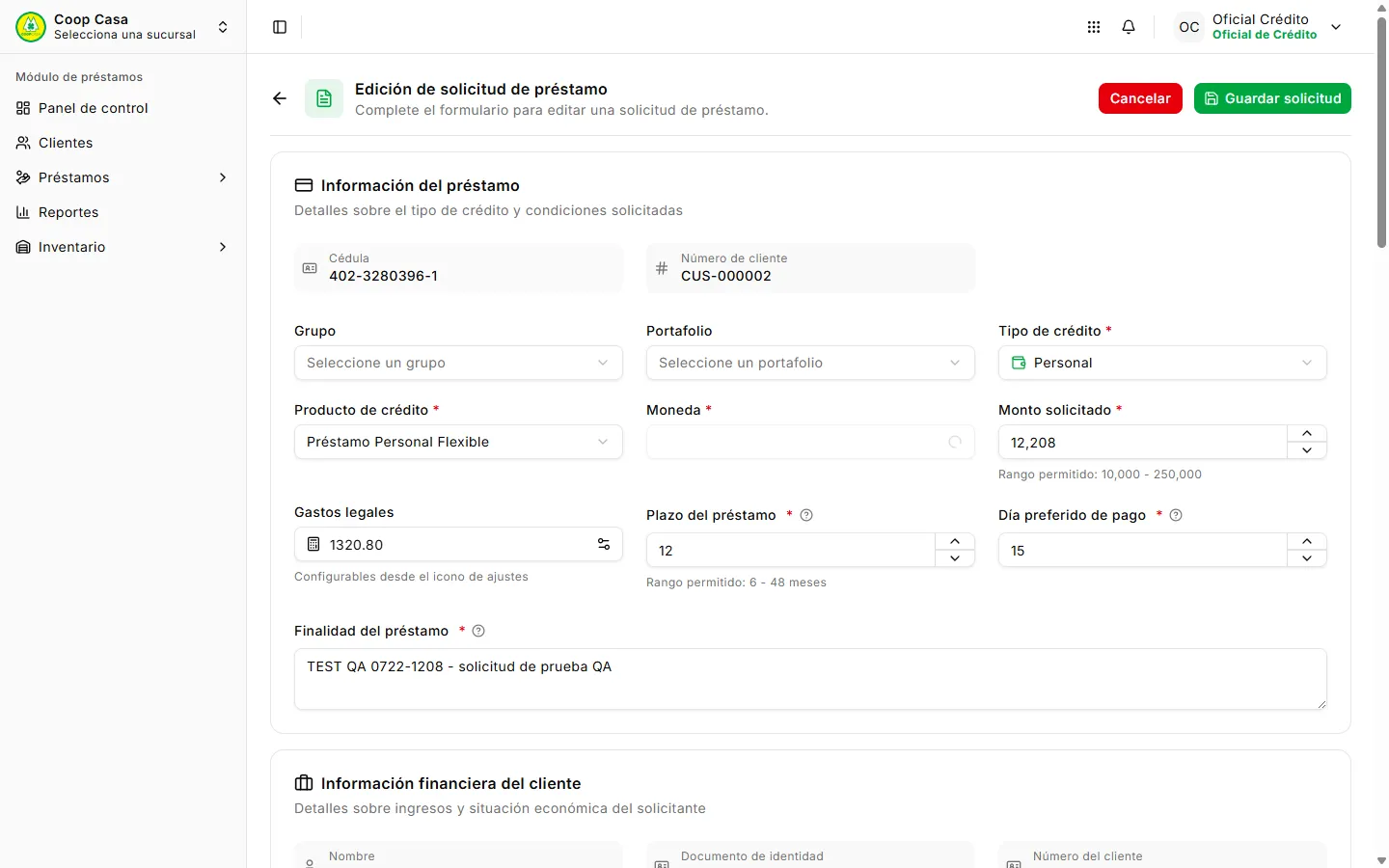This screenshot has width=1389, height=868.
Task: Decrease Plazo del préstamo with the down arrow
Action: click(955, 558)
